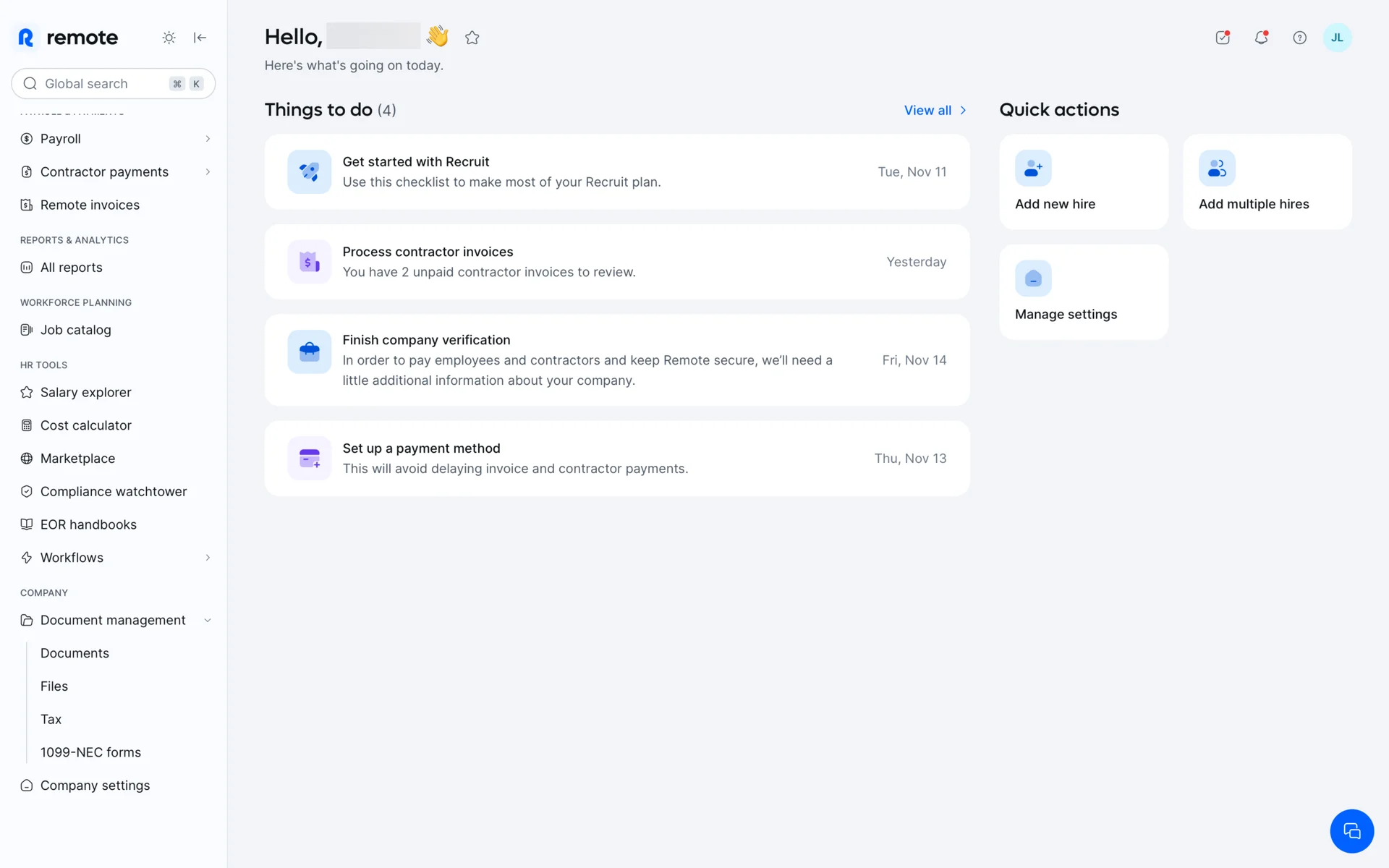This screenshot has height=868, width=1389.
Task: Open the JL user avatar menu
Action: (1337, 38)
